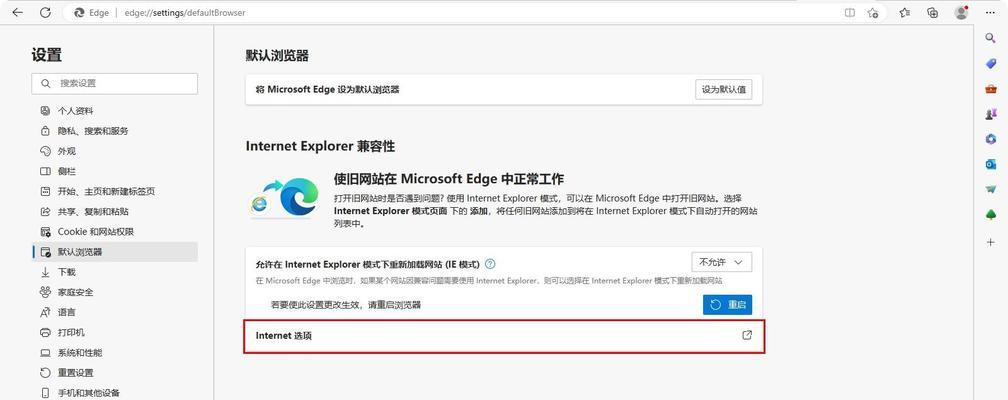Open 手机和其他设备 settings section
The image size is (1008, 400).
[115, 392]
